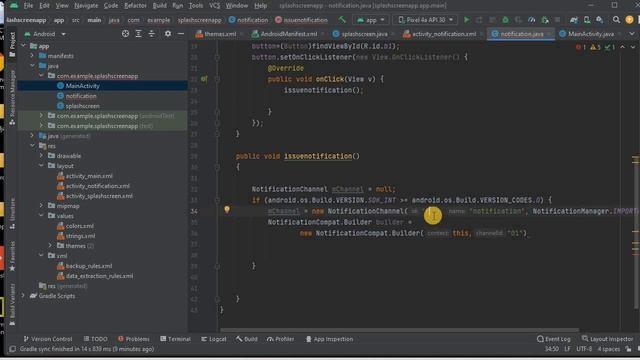Screen dimensions: 640x360
Task: Click the override gutter icon beside onClick
Action: click(x=204, y=79)
